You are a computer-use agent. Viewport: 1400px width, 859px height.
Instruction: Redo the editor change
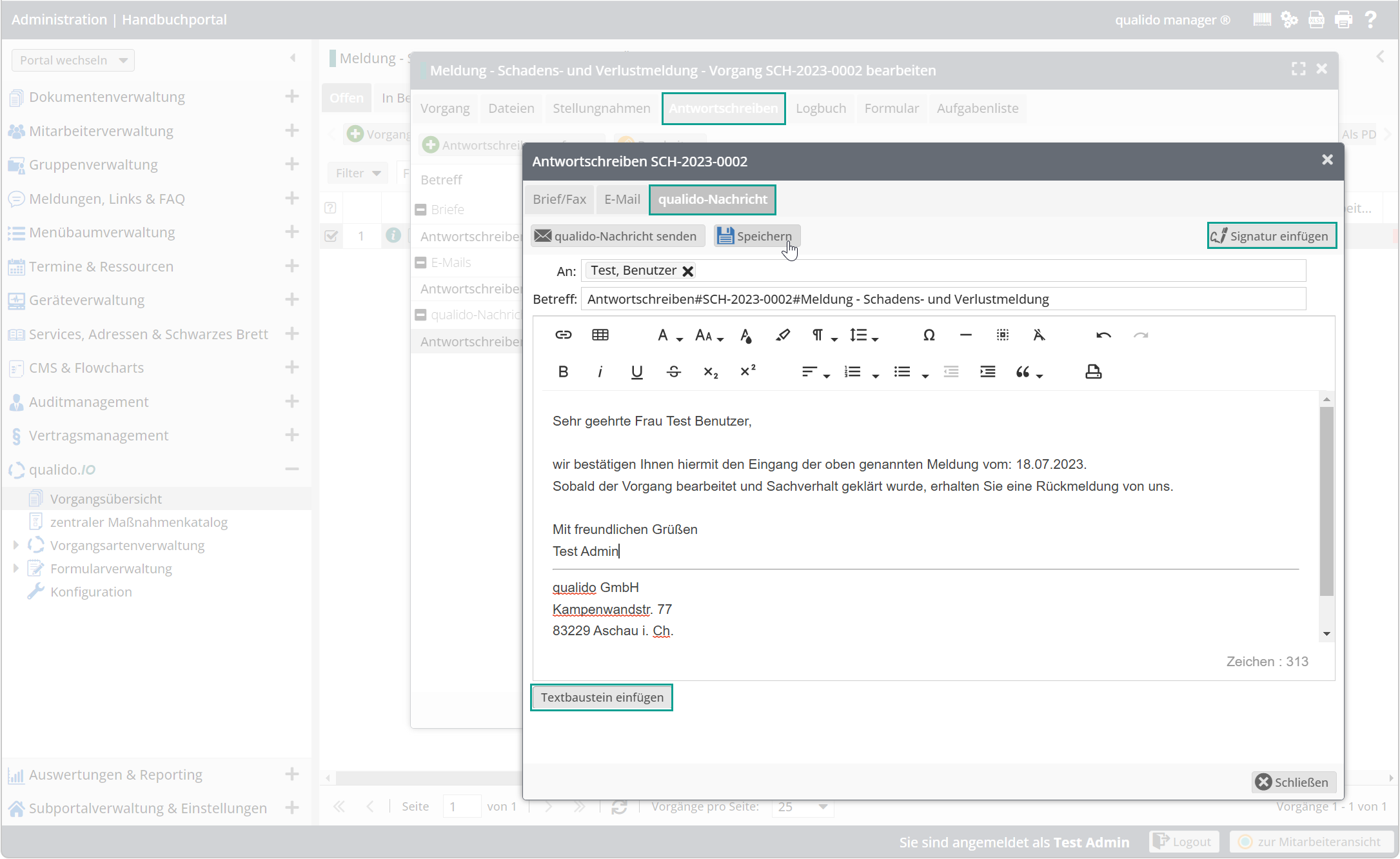coord(1141,335)
